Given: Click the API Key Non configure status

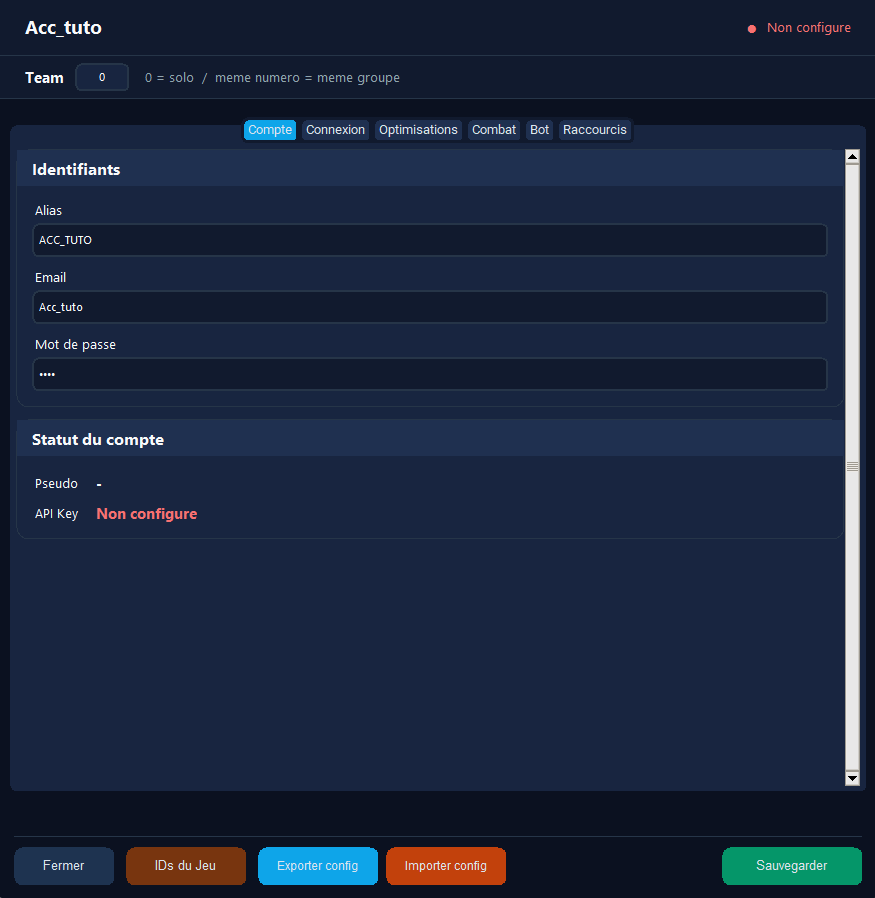Looking at the screenshot, I should click(147, 514).
